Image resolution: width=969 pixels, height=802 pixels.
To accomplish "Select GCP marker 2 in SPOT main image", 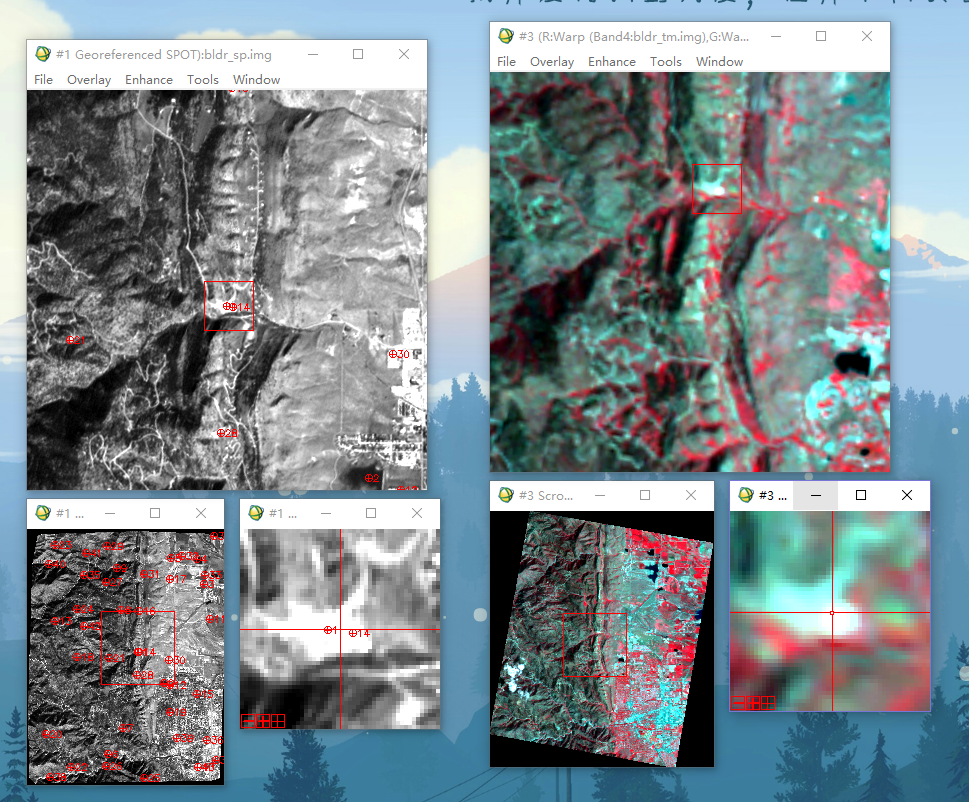I will click(372, 478).
